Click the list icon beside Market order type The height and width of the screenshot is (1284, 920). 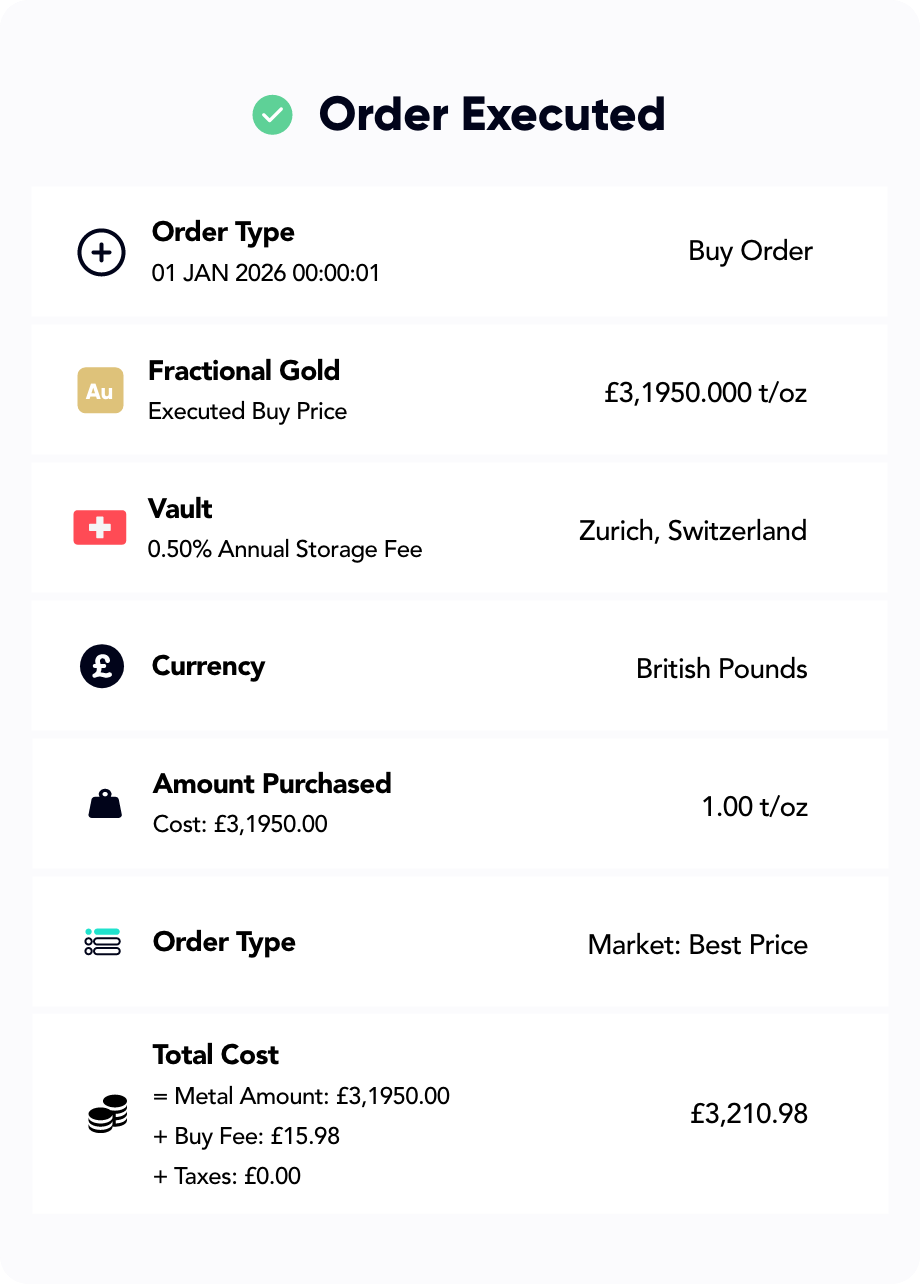pos(102,942)
